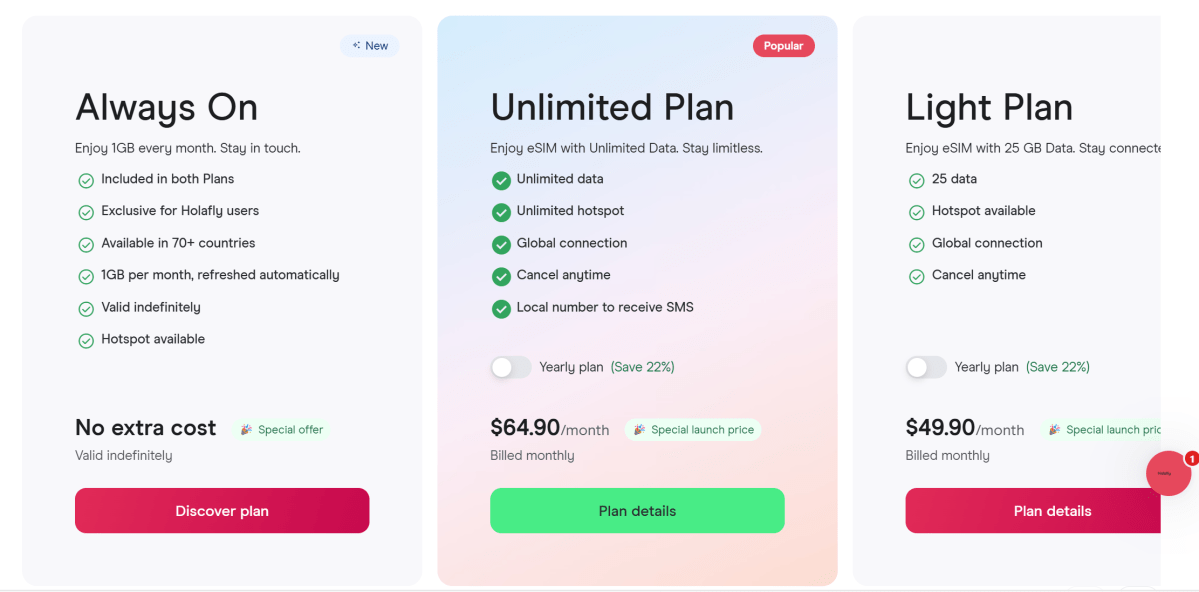Click the checkmark icon beside Unlimited data
The image size is (1199, 592).
[x=501, y=180]
